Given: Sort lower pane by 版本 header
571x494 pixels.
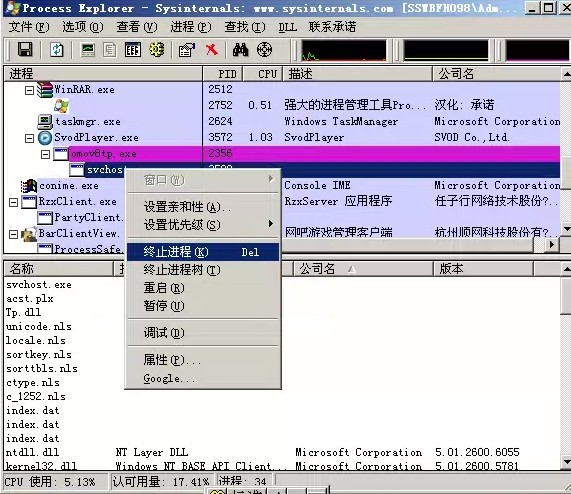Looking at the screenshot, I should pyautogui.click(x=484, y=269).
